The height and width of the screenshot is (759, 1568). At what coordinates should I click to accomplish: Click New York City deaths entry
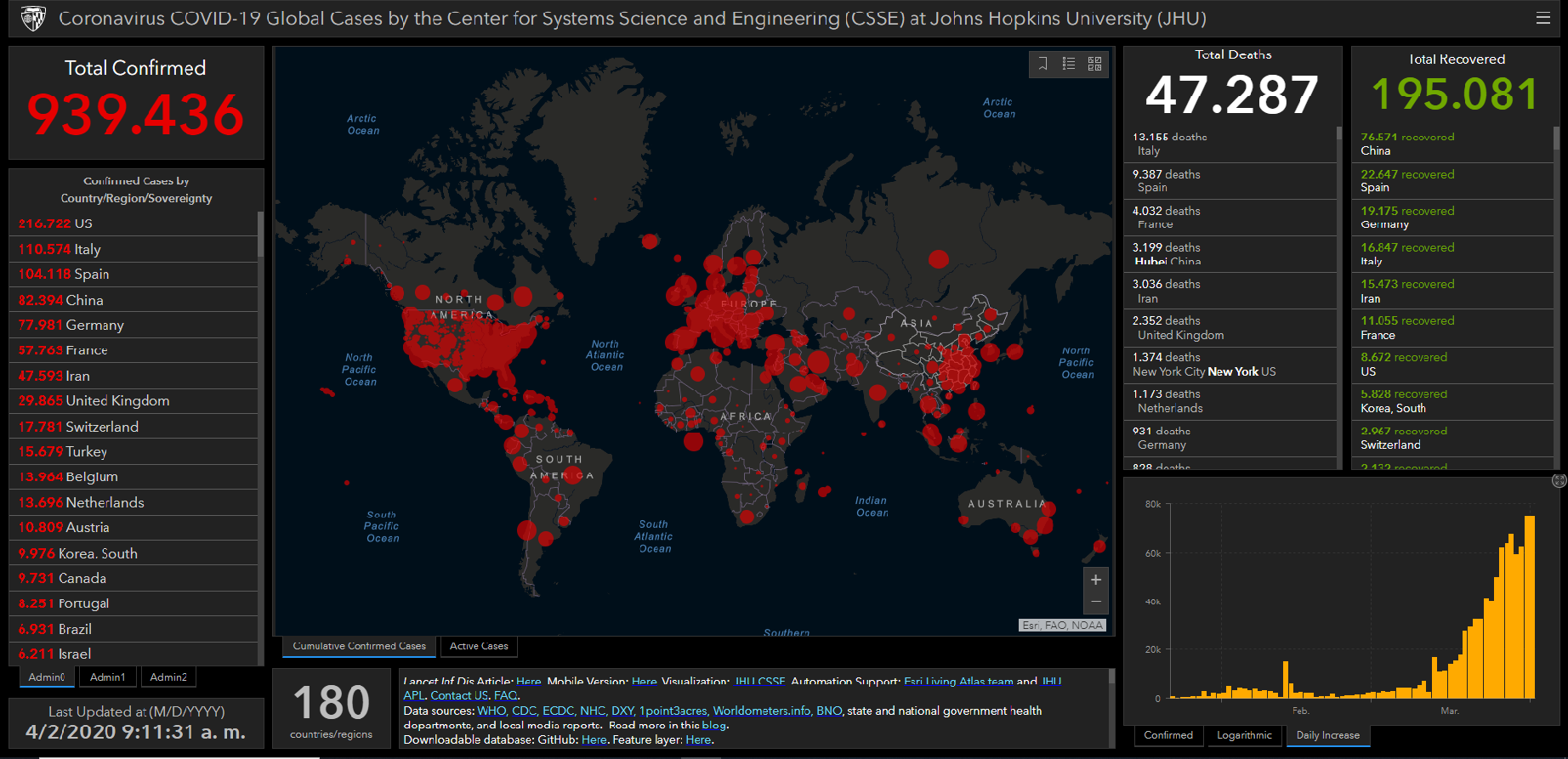[x=1230, y=365]
